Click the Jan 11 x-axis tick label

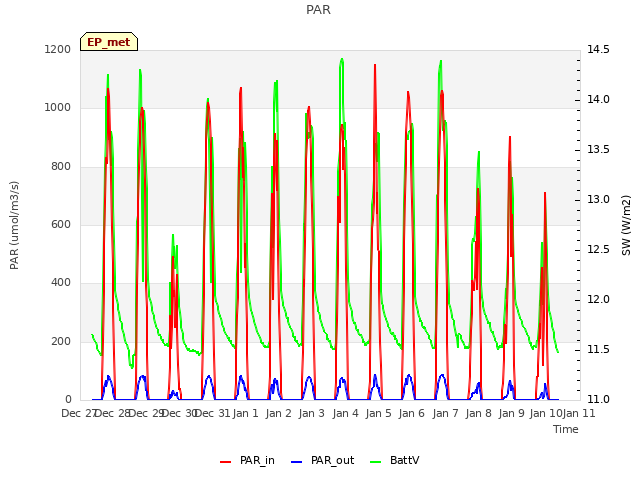(579, 413)
